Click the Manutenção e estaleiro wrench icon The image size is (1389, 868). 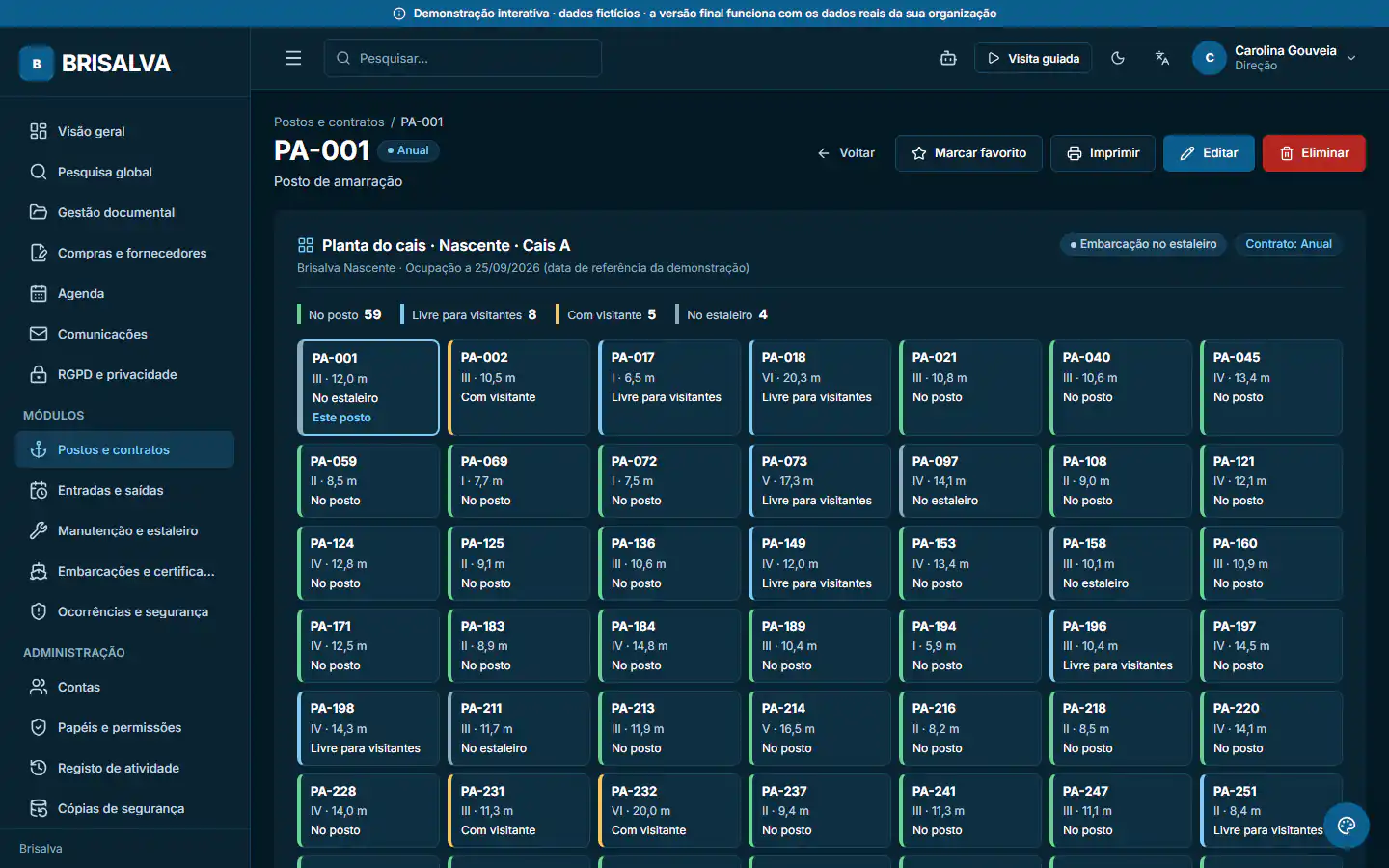click(39, 530)
